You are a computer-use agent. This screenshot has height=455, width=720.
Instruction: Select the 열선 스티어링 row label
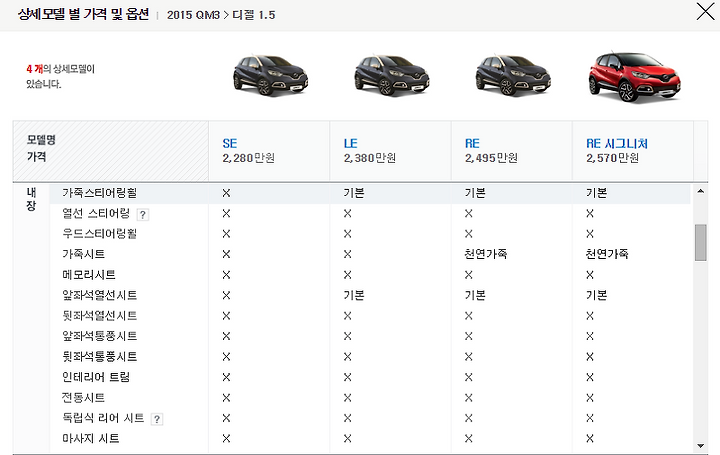point(96,213)
